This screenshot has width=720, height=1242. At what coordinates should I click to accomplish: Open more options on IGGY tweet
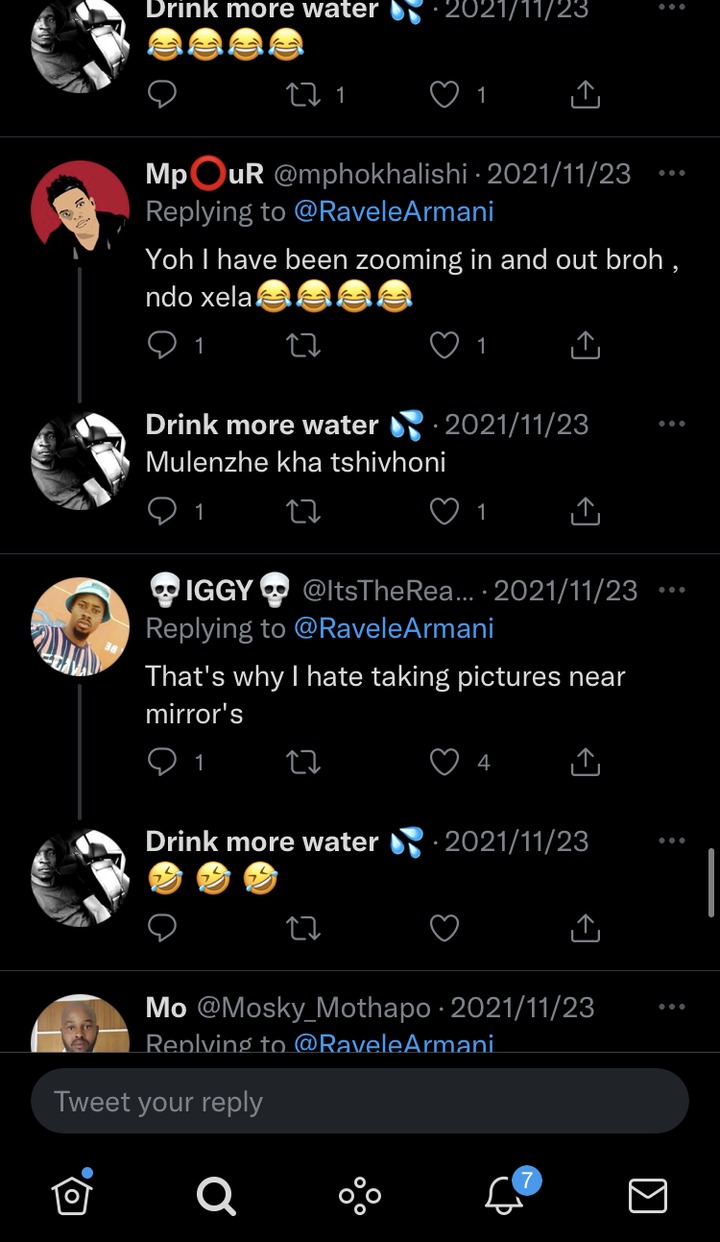[672, 591]
